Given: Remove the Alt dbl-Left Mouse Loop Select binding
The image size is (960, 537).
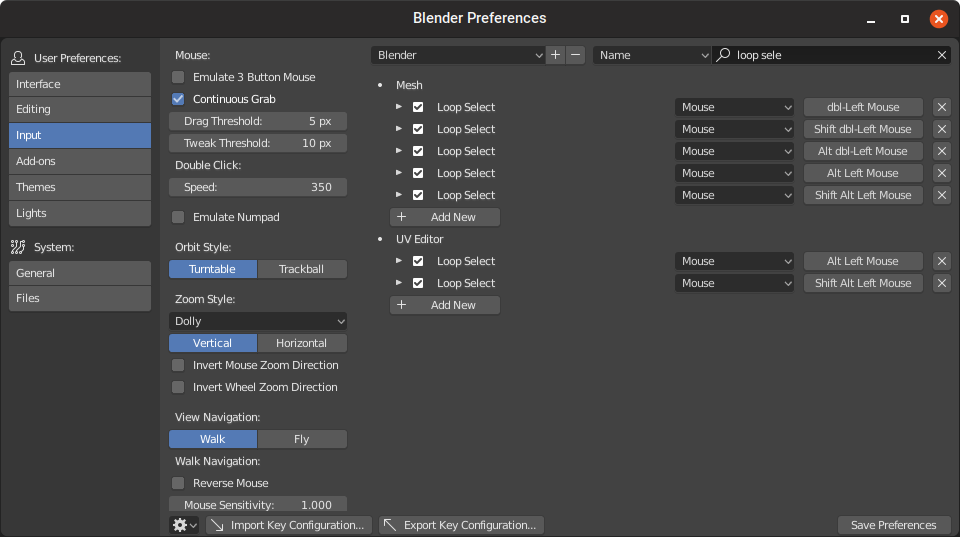Looking at the screenshot, I should [x=942, y=151].
